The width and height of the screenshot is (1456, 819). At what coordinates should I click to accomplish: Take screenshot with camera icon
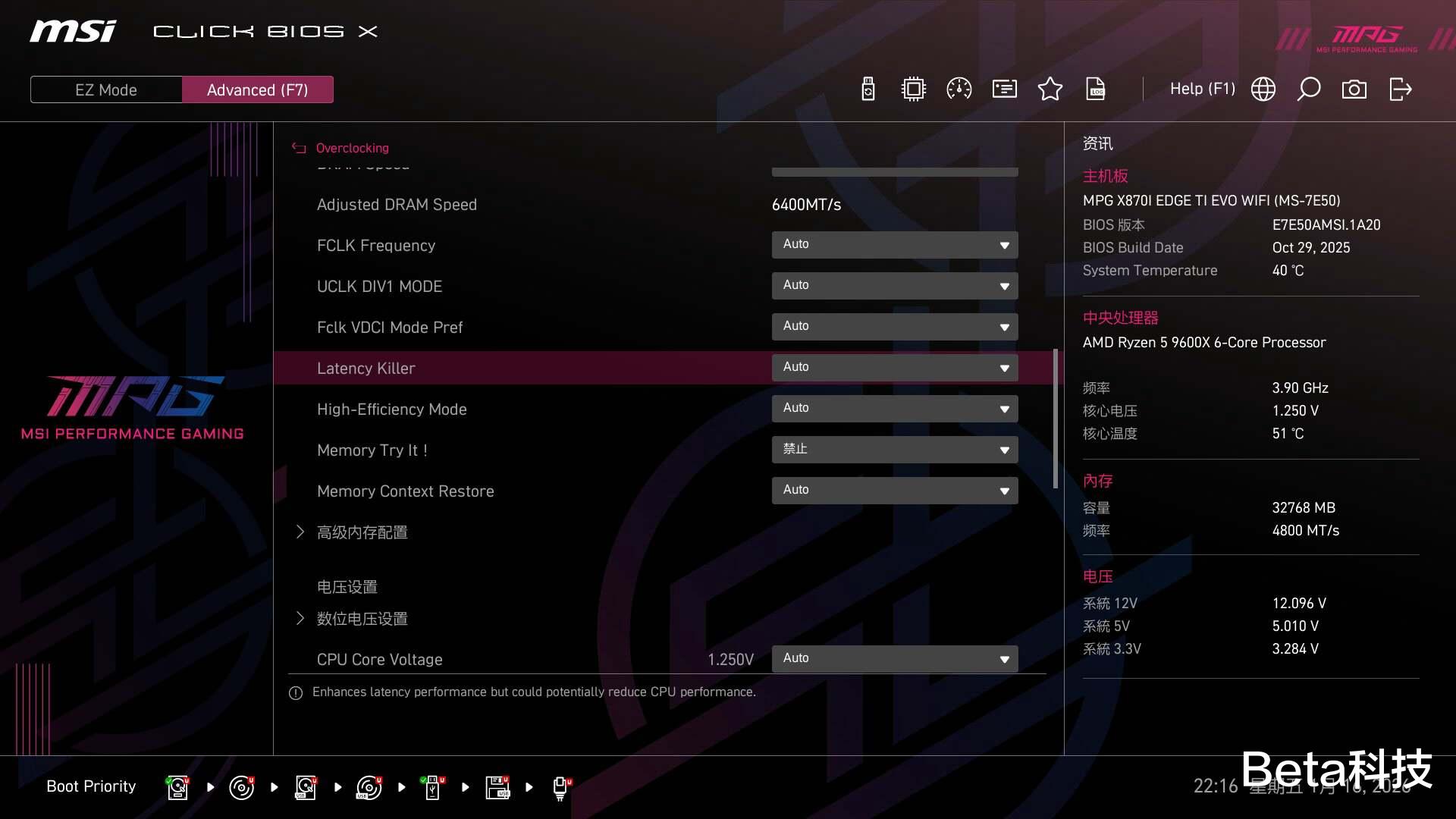(x=1354, y=89)
